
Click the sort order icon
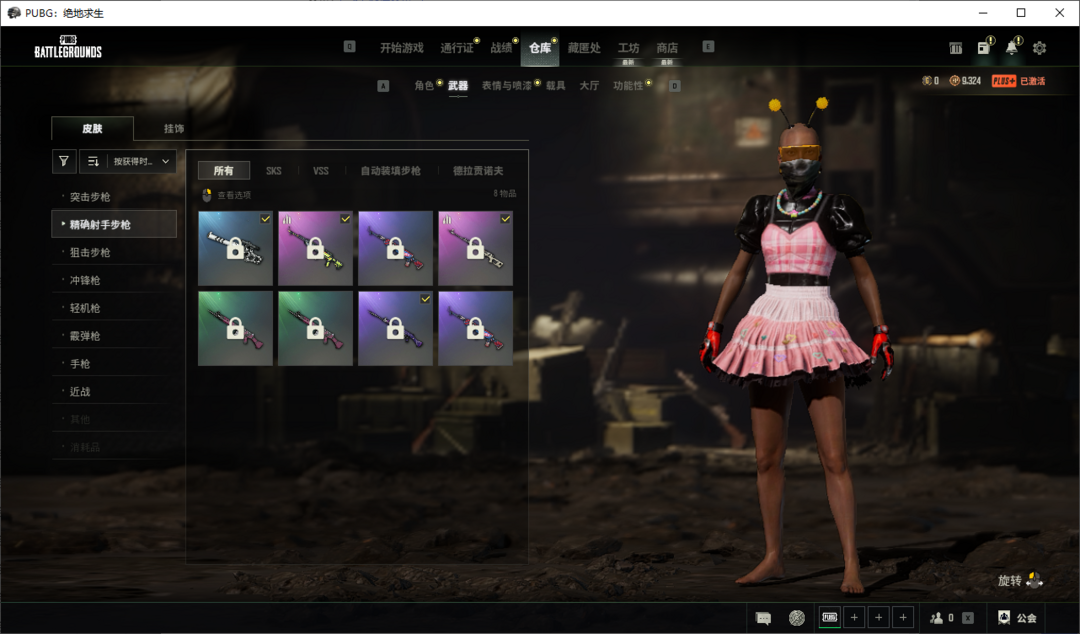pyautogui.click(x=93, y=161)
